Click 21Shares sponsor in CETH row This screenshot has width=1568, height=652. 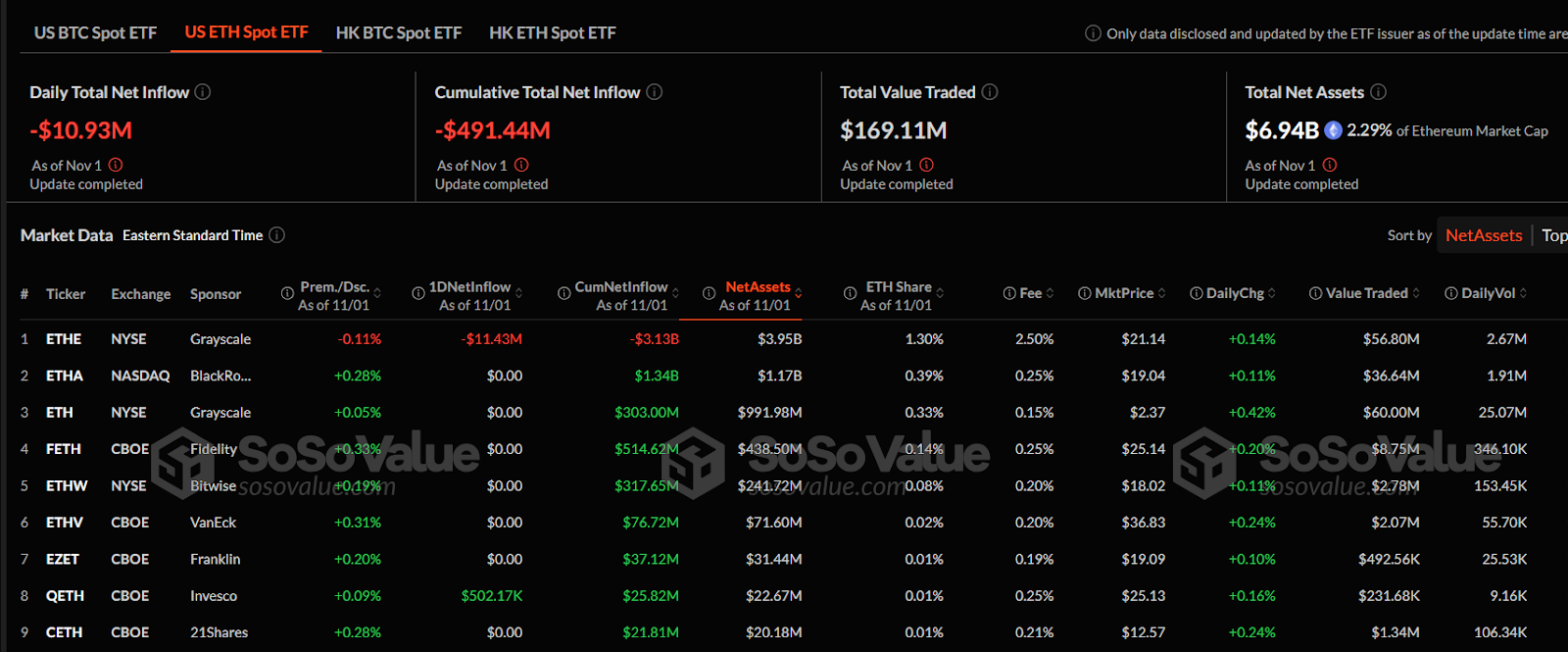point(219,632)
